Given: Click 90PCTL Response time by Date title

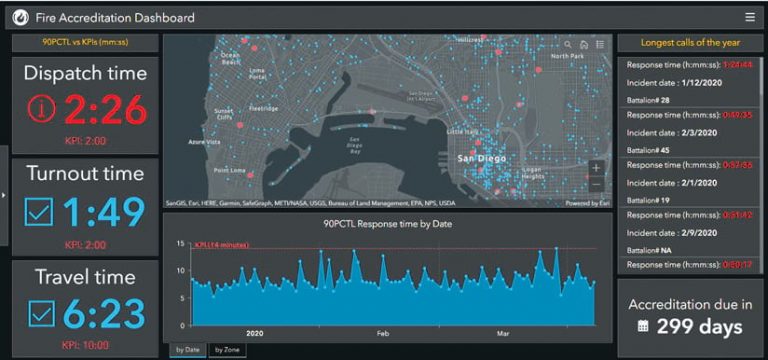Looking at the screenshot, I should tap(387, 224).
